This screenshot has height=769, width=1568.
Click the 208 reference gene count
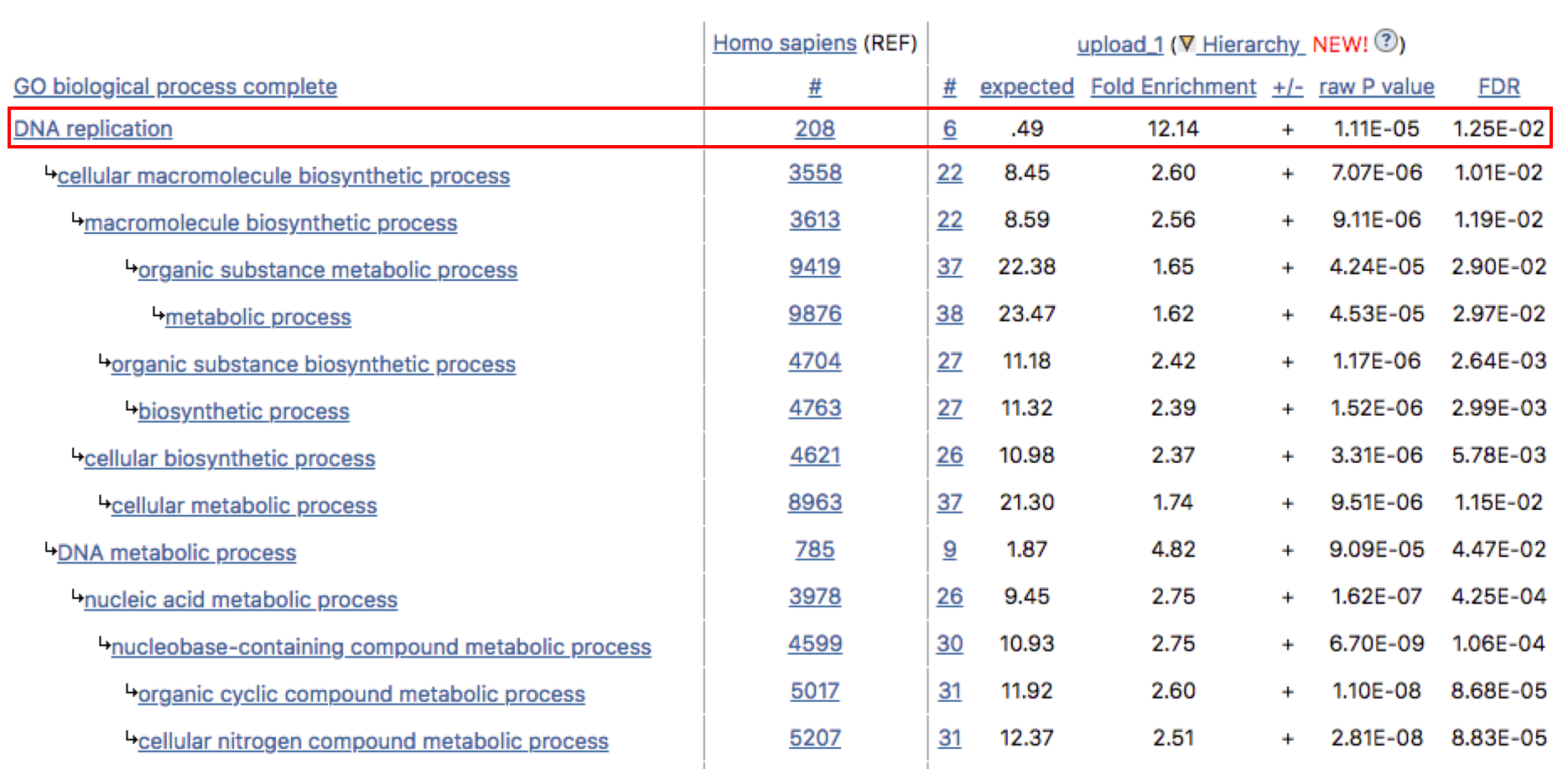(814, 128)
